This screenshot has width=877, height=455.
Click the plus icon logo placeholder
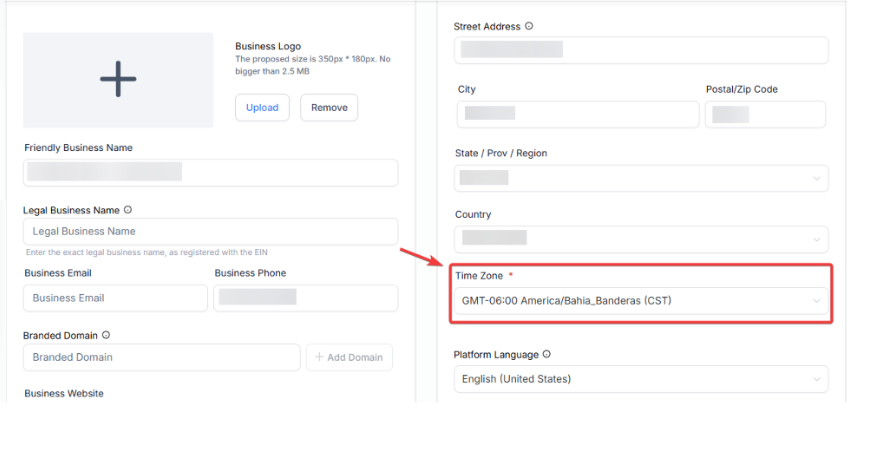[x=118, y=79]
